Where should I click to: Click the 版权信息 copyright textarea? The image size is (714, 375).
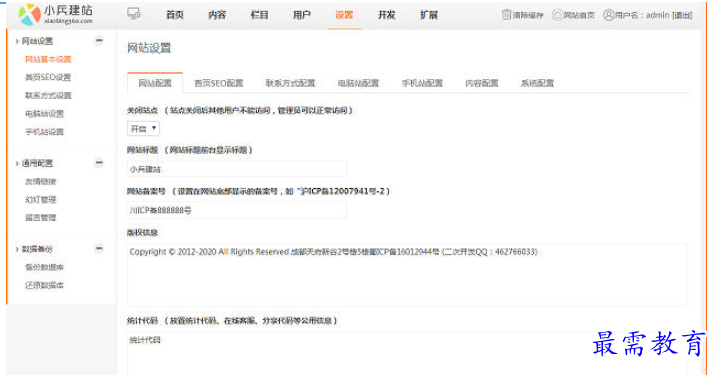point(407,275)
